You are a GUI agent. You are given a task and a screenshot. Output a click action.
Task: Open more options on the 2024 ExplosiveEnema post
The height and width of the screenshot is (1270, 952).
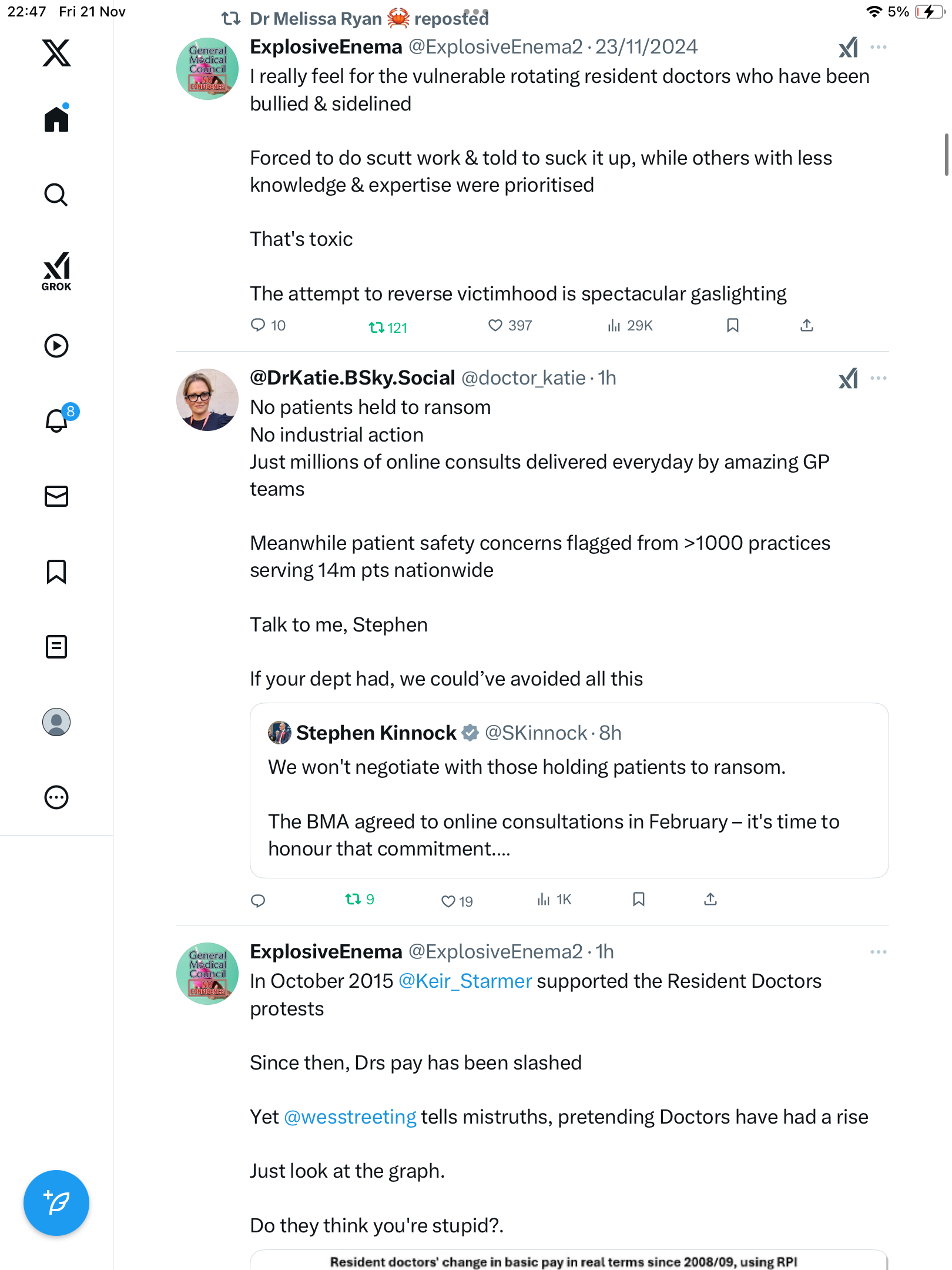[x=878, y=47]
